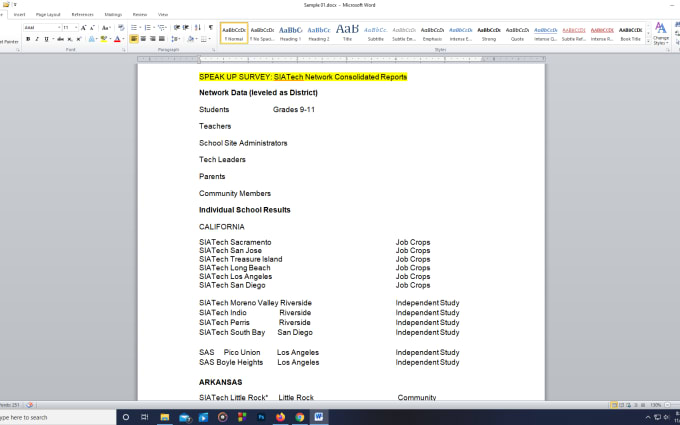Click Align Text Right icon
Image resolution: width=680 pixels, height=425 pixels.
152,39
